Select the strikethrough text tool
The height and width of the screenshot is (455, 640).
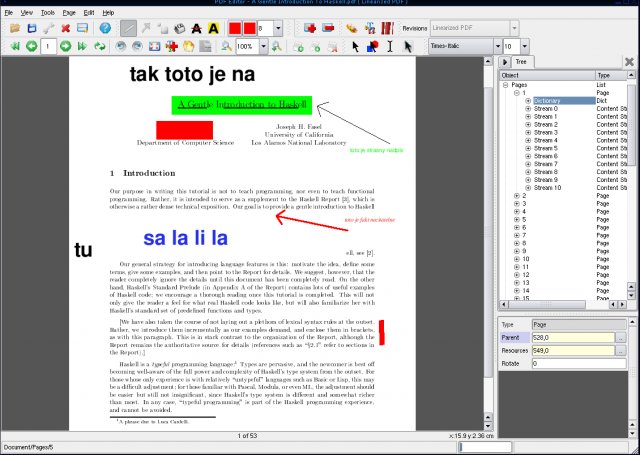coord(195,28)
